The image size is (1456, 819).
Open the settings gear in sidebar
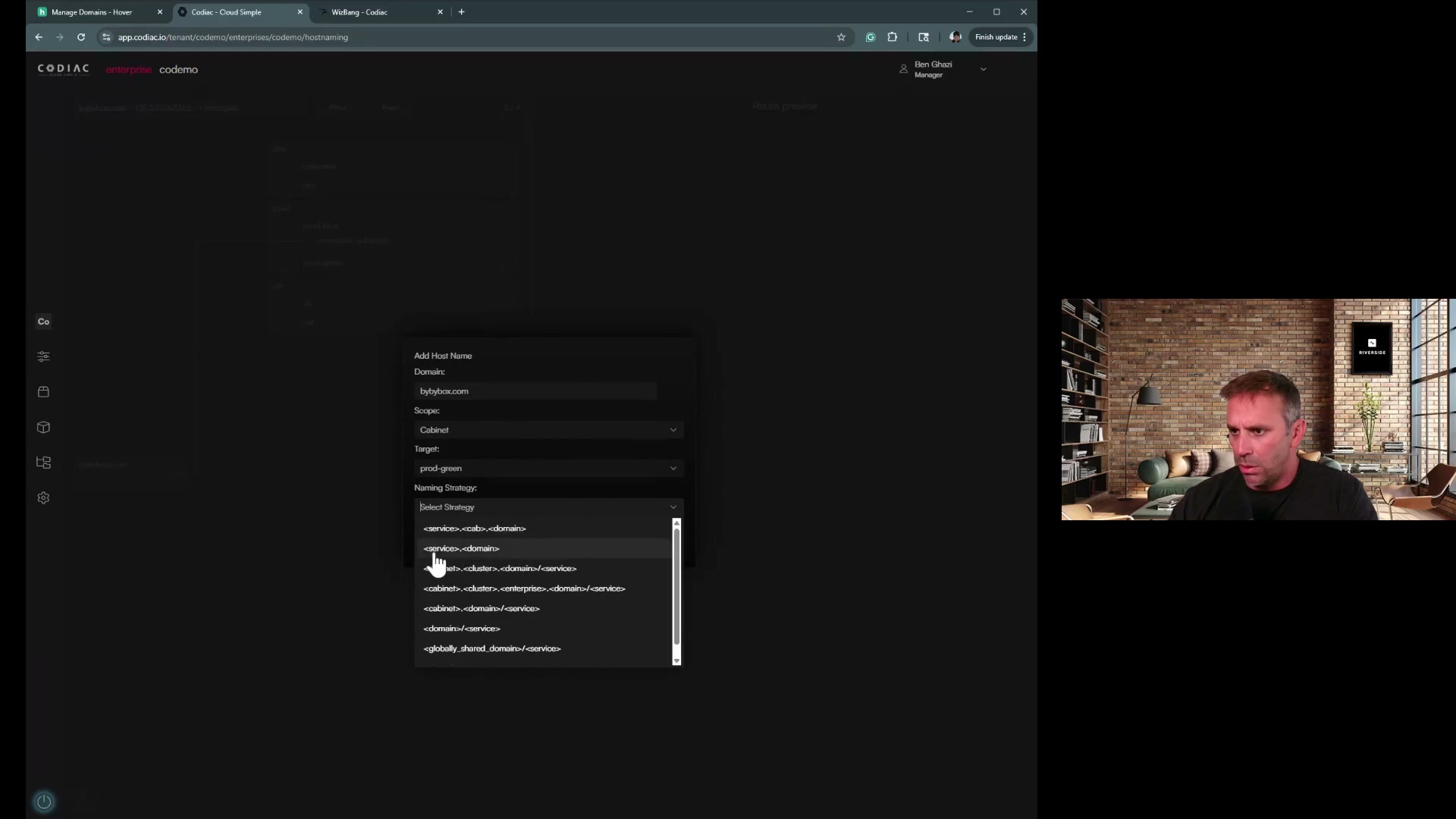[x=43, y=498]
